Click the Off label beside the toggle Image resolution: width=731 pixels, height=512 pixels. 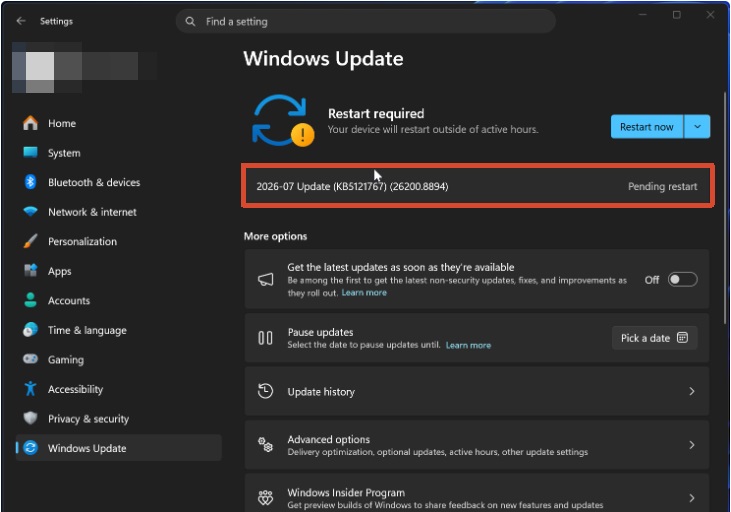pyautogui.click(x=651, y=280)
